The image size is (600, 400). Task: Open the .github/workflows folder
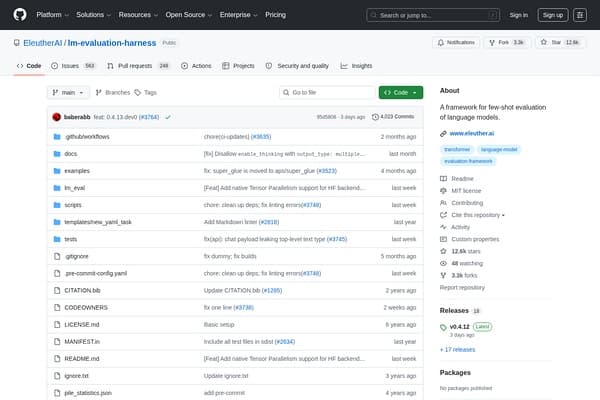click(x=87, y=137)
